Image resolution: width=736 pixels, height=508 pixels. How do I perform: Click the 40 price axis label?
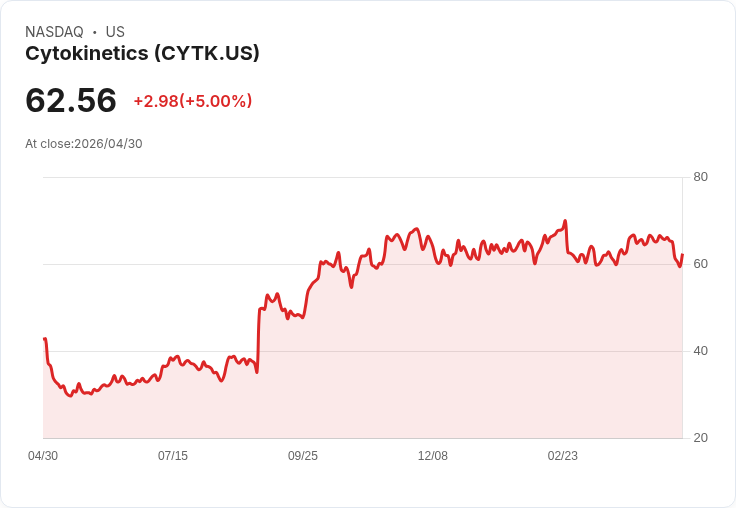700,351
